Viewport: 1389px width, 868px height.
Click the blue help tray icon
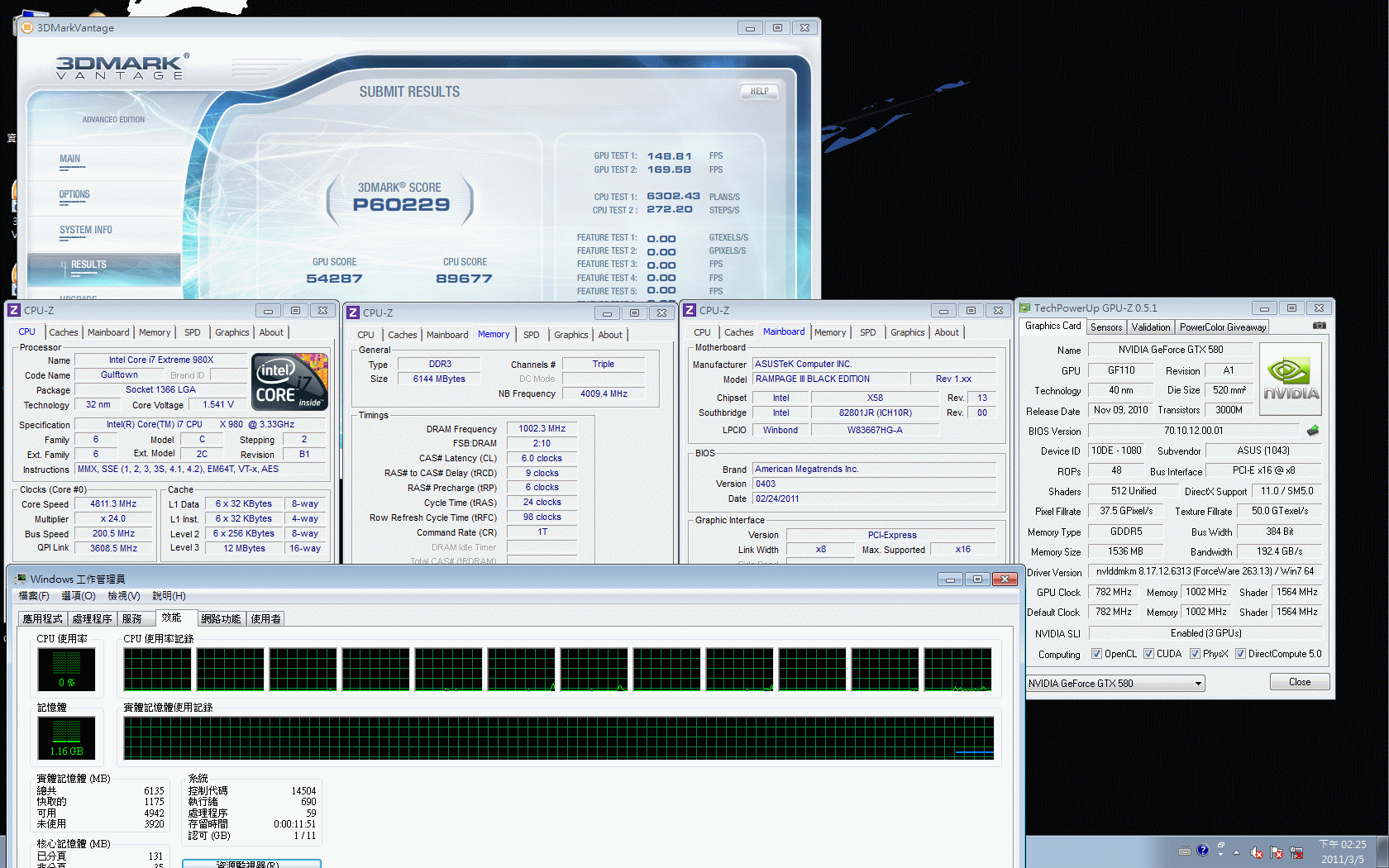(x=1203, y=850)
